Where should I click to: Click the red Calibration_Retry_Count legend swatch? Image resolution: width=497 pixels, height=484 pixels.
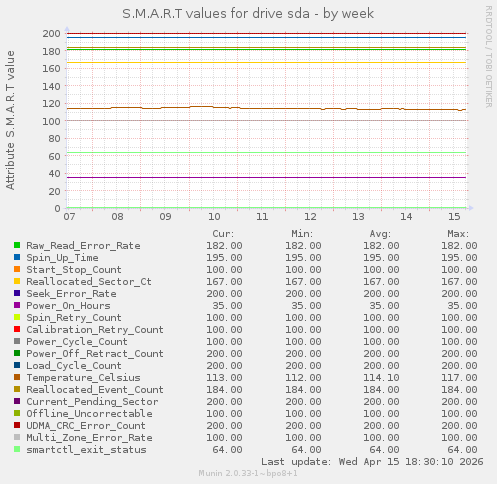(x=17, y=329)
